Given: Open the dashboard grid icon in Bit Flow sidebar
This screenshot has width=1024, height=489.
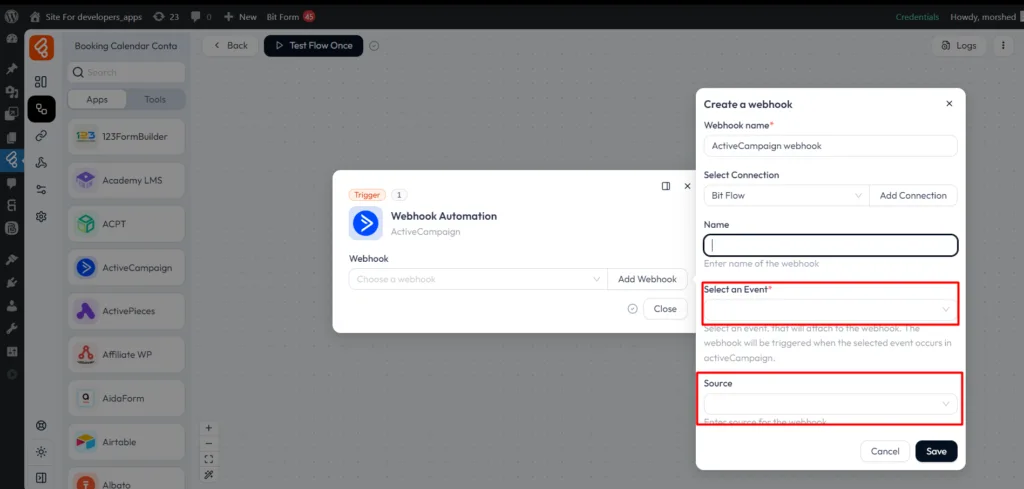Looking at the screenshot, I should [41, 82].
